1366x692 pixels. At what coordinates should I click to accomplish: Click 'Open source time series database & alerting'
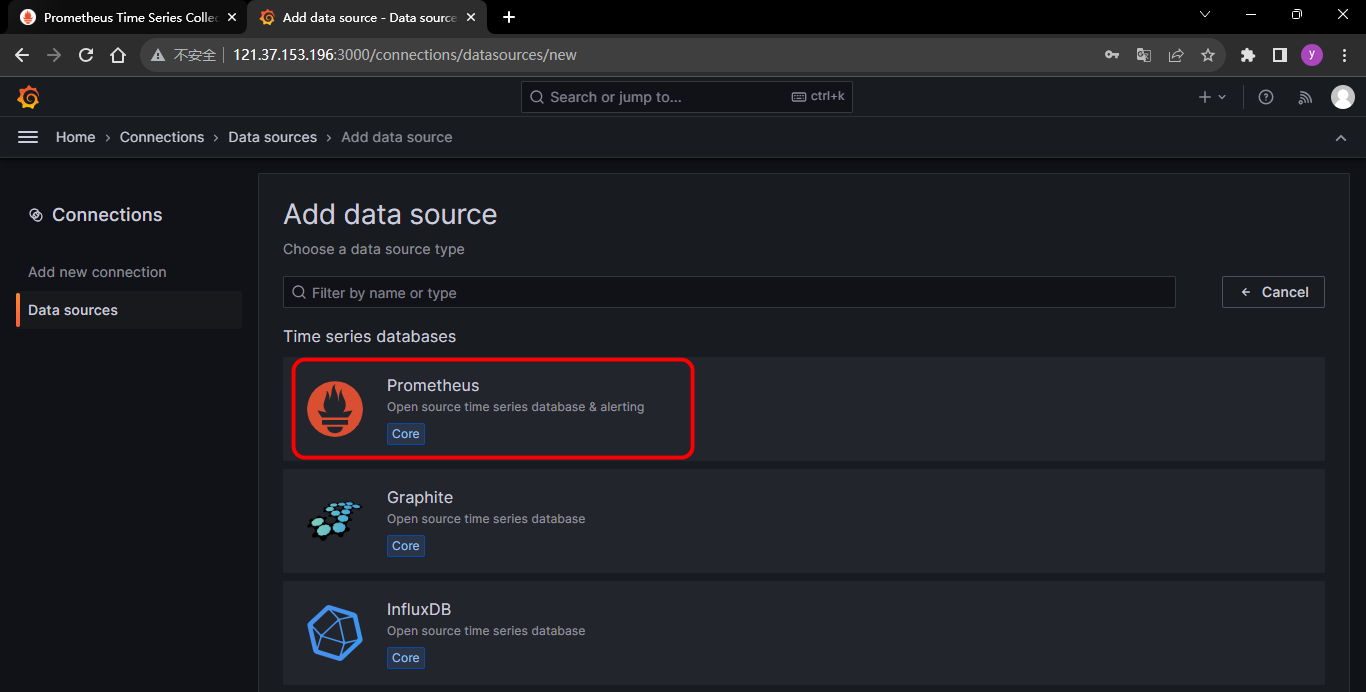(x=516, y=407)
